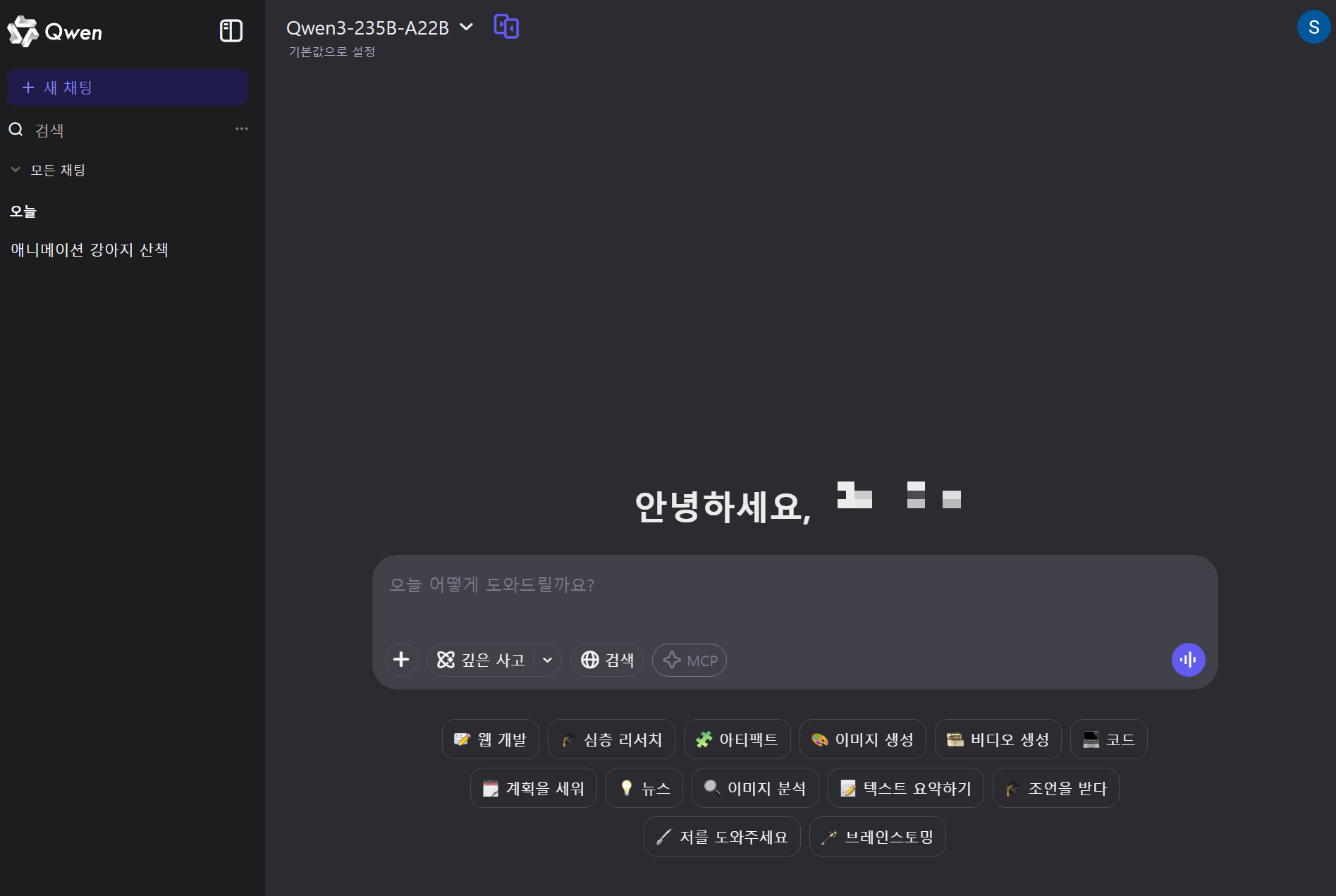Open the chat 애니메이션 강아지 산책
This screenshot has height=896, width=1336.
tap(90, 250)
